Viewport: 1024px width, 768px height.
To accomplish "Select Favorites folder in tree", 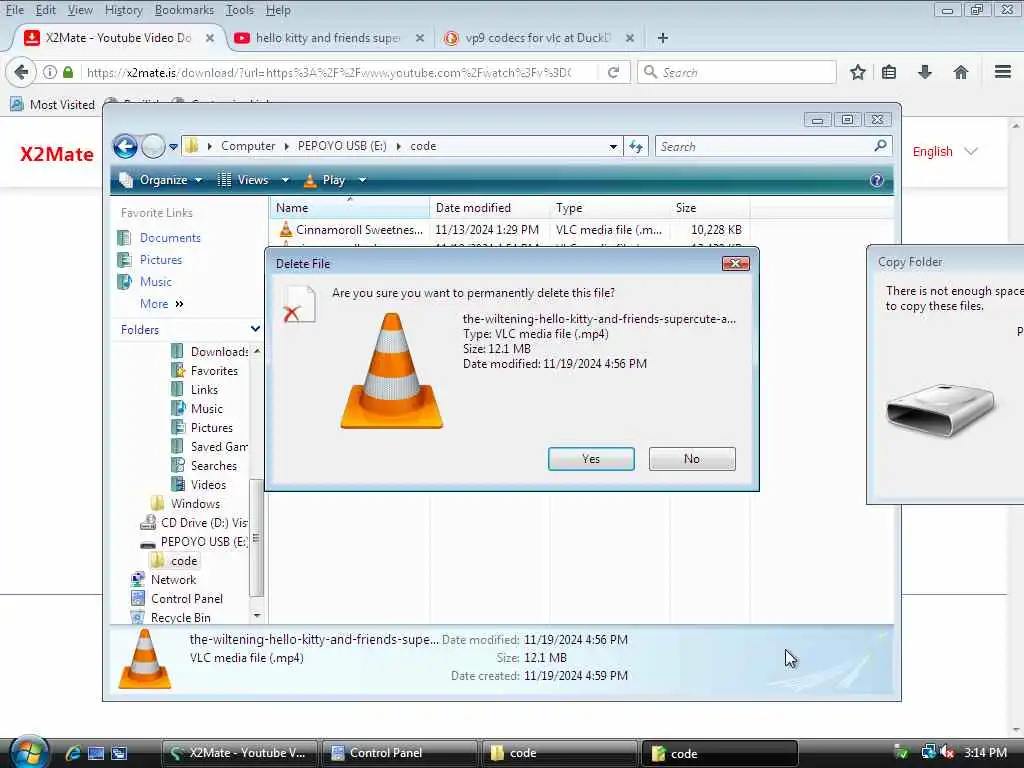I will click(x=205, y=370).
